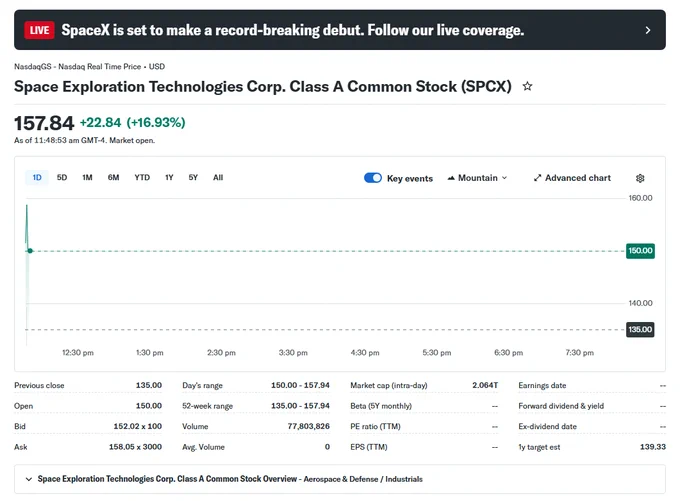Click the banner's right arrow chevron
680x501 pixels.
point(647,30)
